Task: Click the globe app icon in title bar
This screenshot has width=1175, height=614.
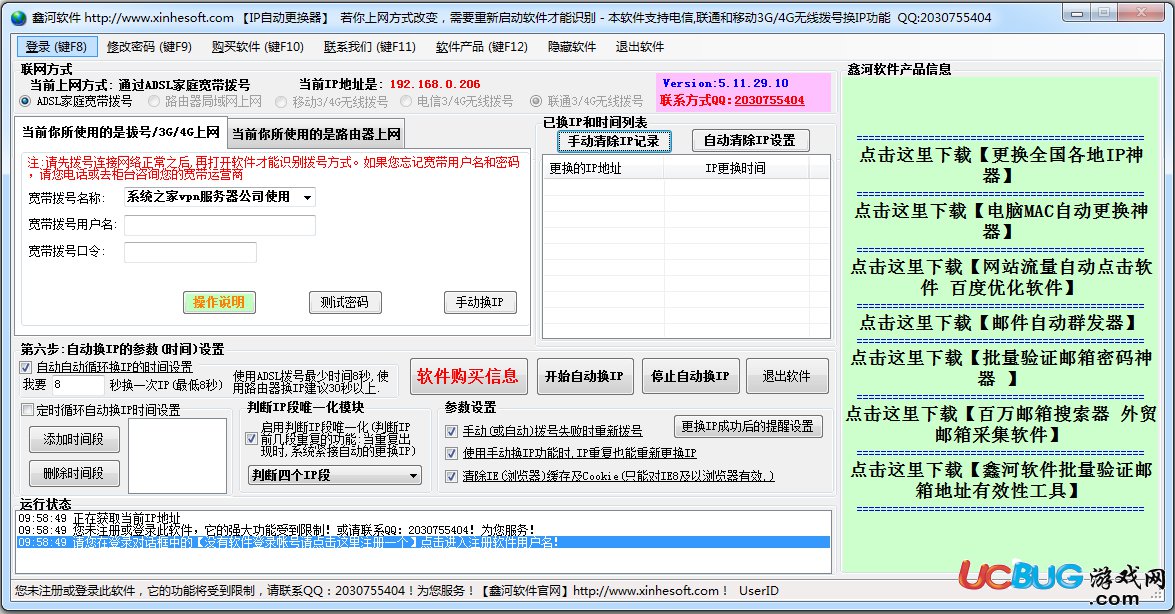Action: 19,17
